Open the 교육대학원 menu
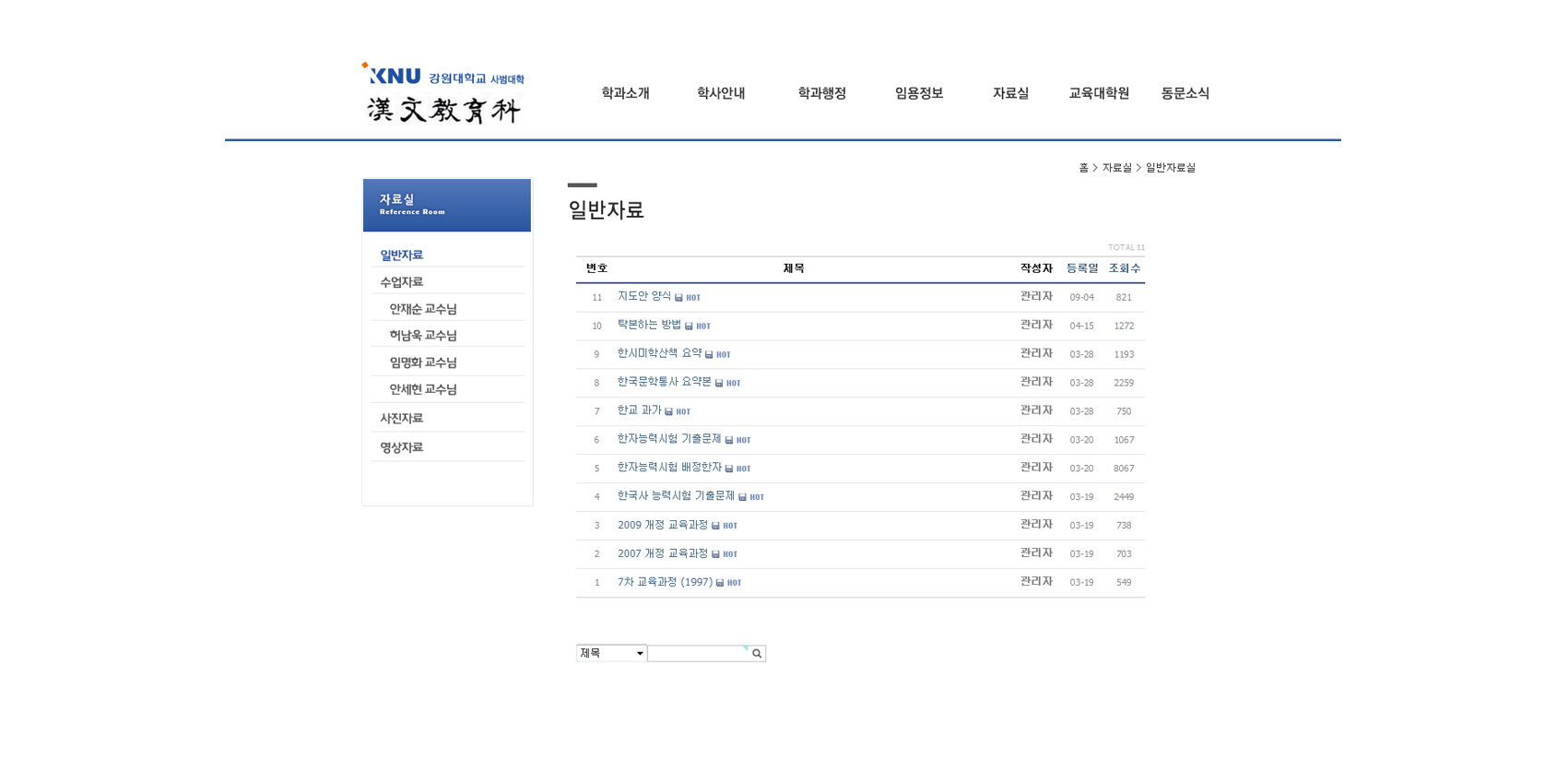This screenshot has height=784, width=1568. tap(1099, 93)
